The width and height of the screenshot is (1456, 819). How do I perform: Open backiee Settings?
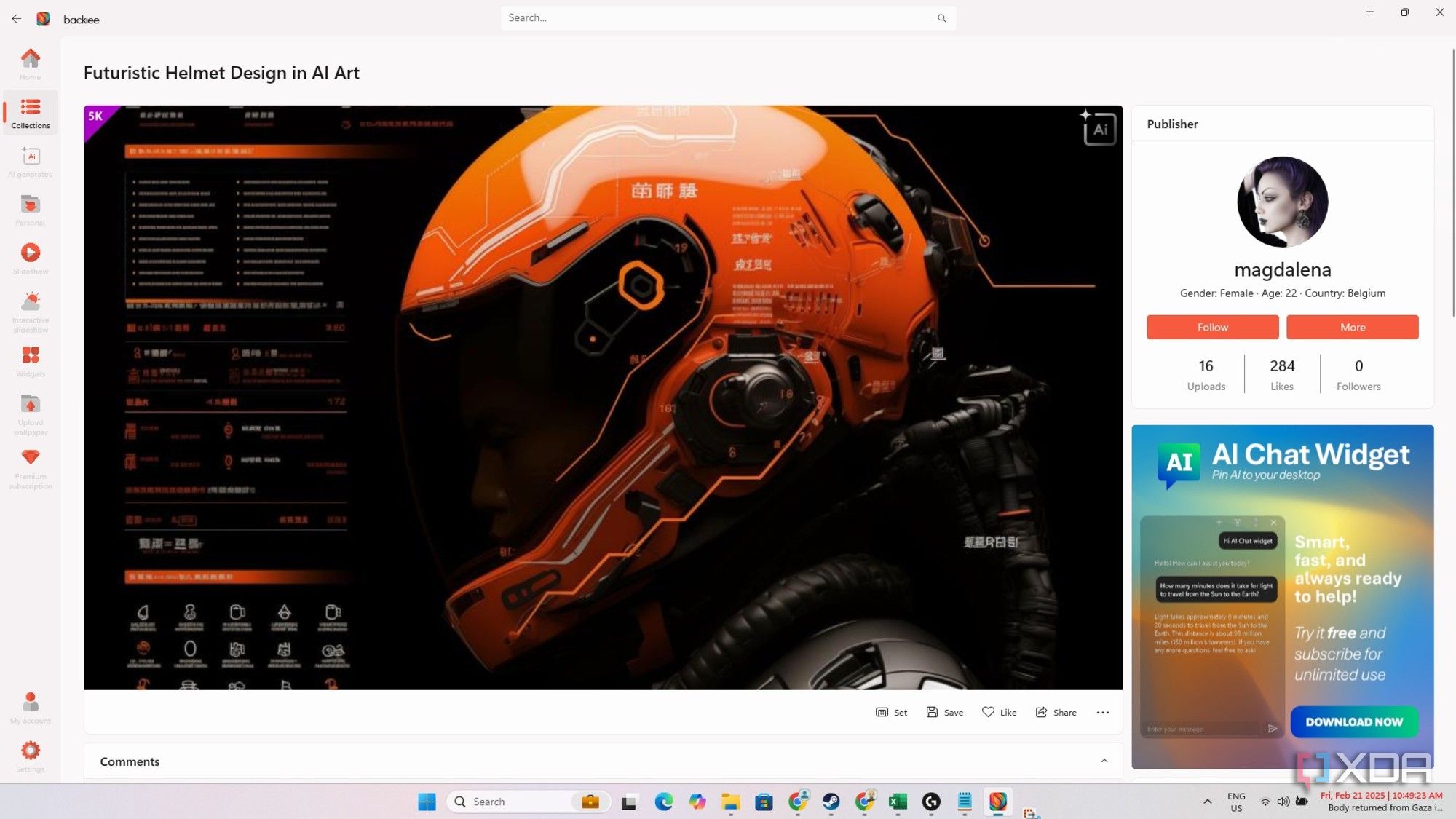coord(30,756)
